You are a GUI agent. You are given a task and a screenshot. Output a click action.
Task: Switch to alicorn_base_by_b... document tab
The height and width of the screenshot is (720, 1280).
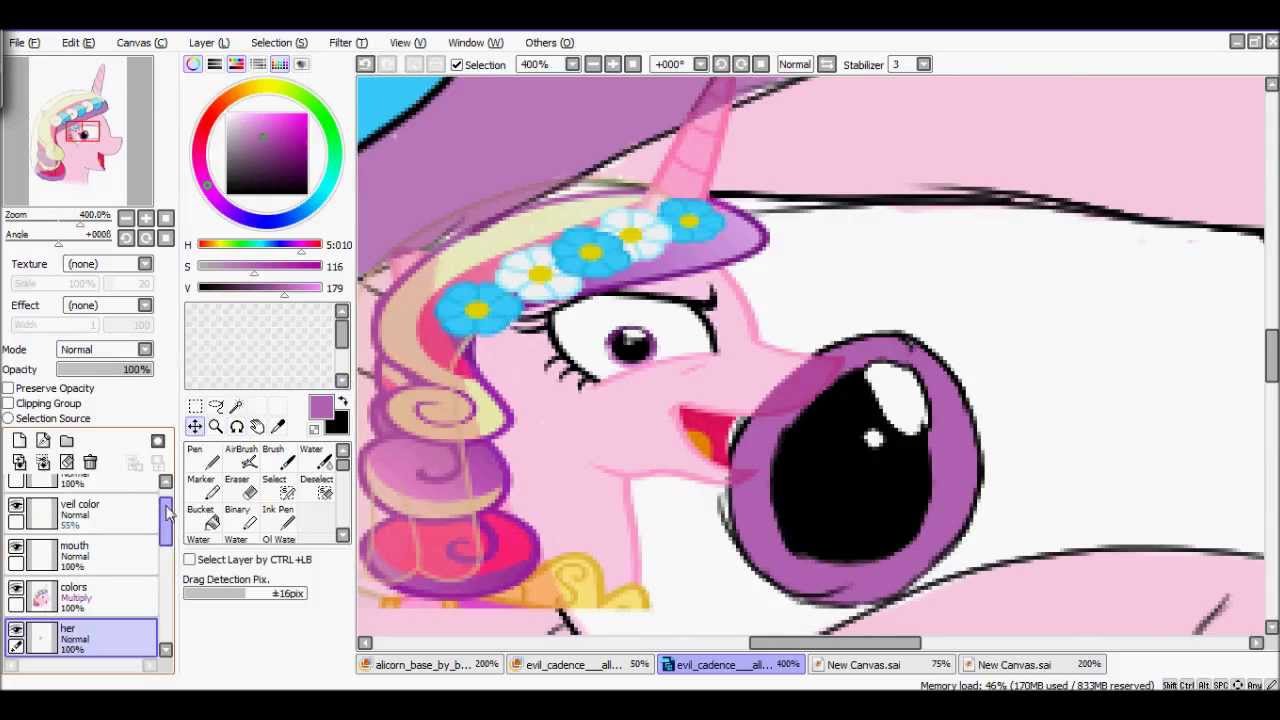click(431, 664)
